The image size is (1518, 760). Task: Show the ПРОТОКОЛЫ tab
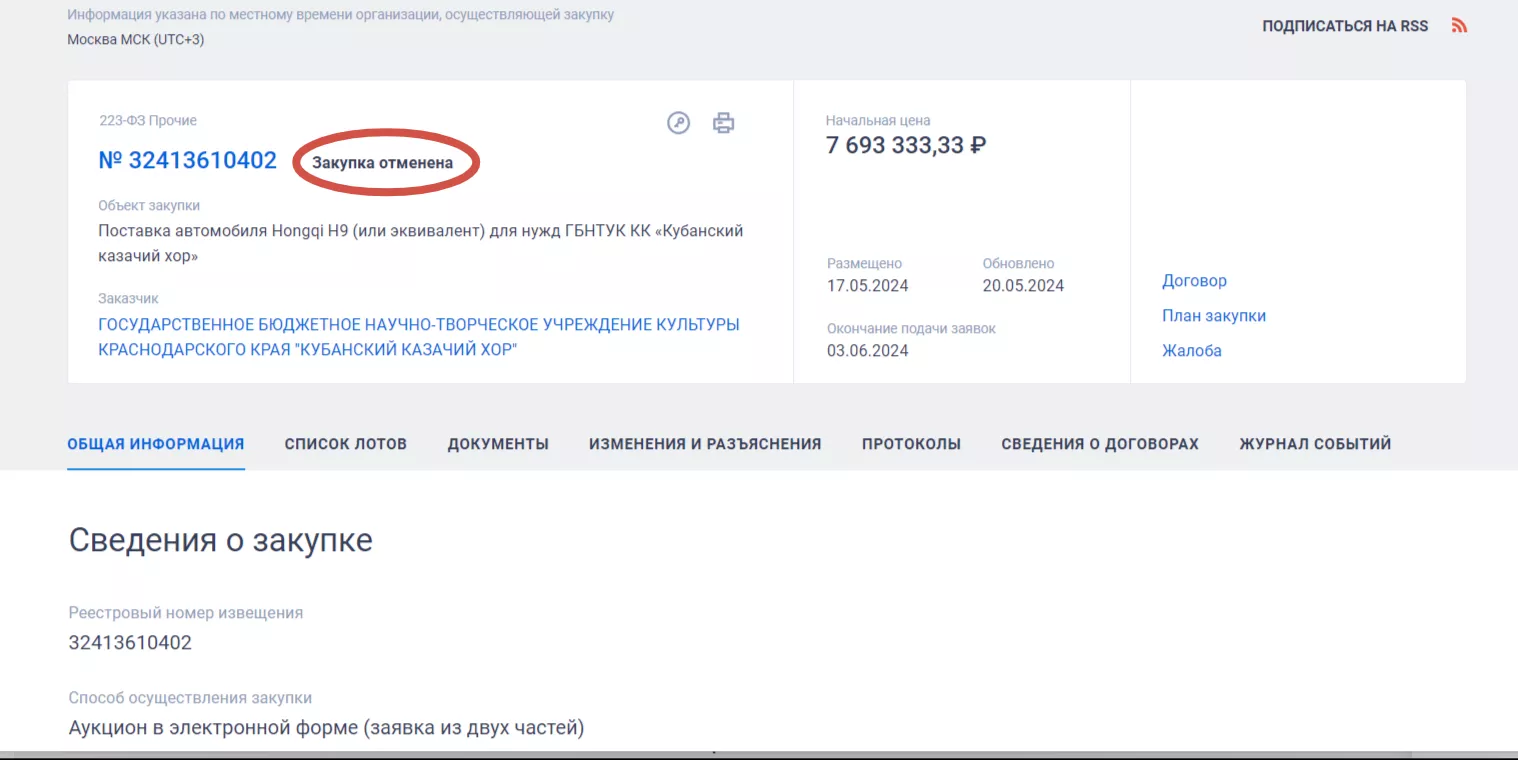pyautogui.click(x=911, y=444)
